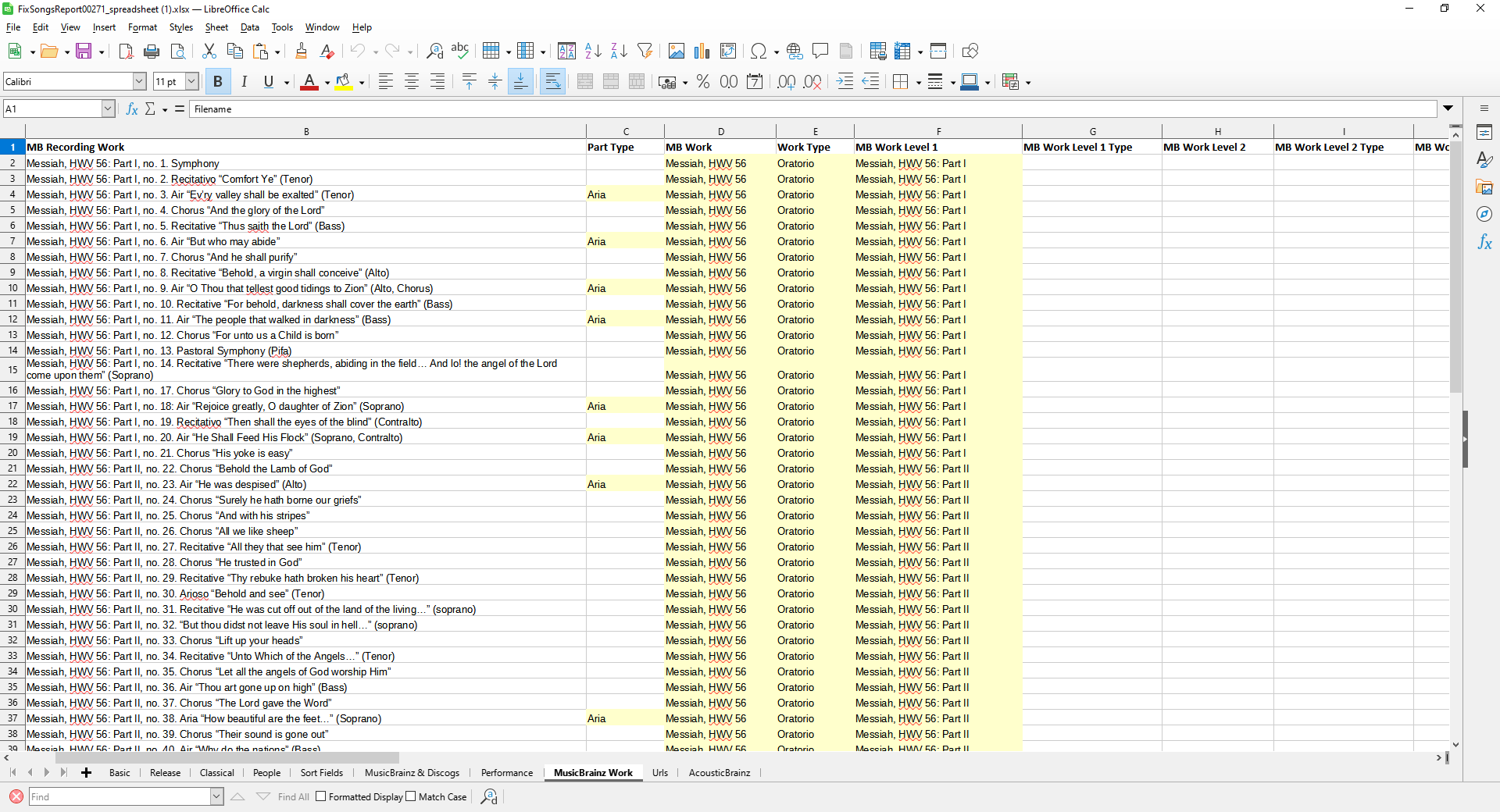The height and width of the screenshot is (812, 1500).
Task: Open the Data menu
Action: (249, 27)
